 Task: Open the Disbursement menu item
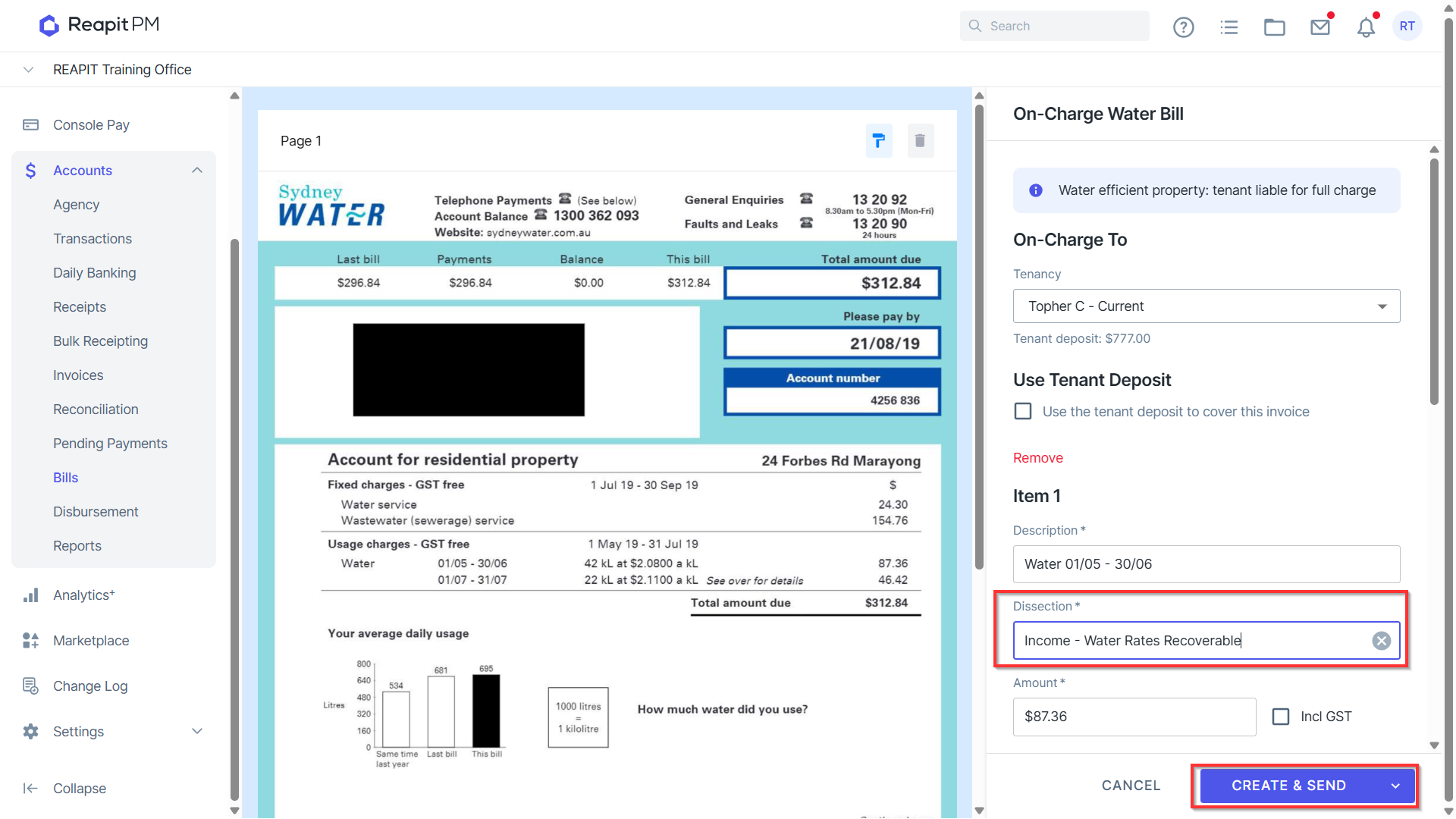[x=96, y=512]
